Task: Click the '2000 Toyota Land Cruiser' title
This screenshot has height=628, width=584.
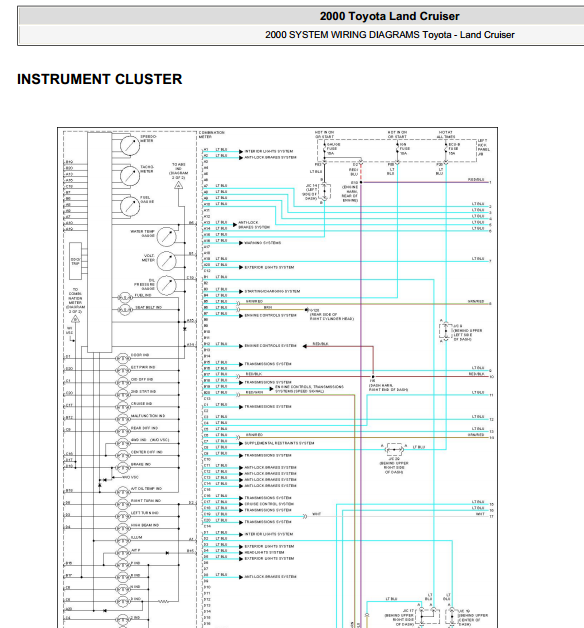Action: 389,16
